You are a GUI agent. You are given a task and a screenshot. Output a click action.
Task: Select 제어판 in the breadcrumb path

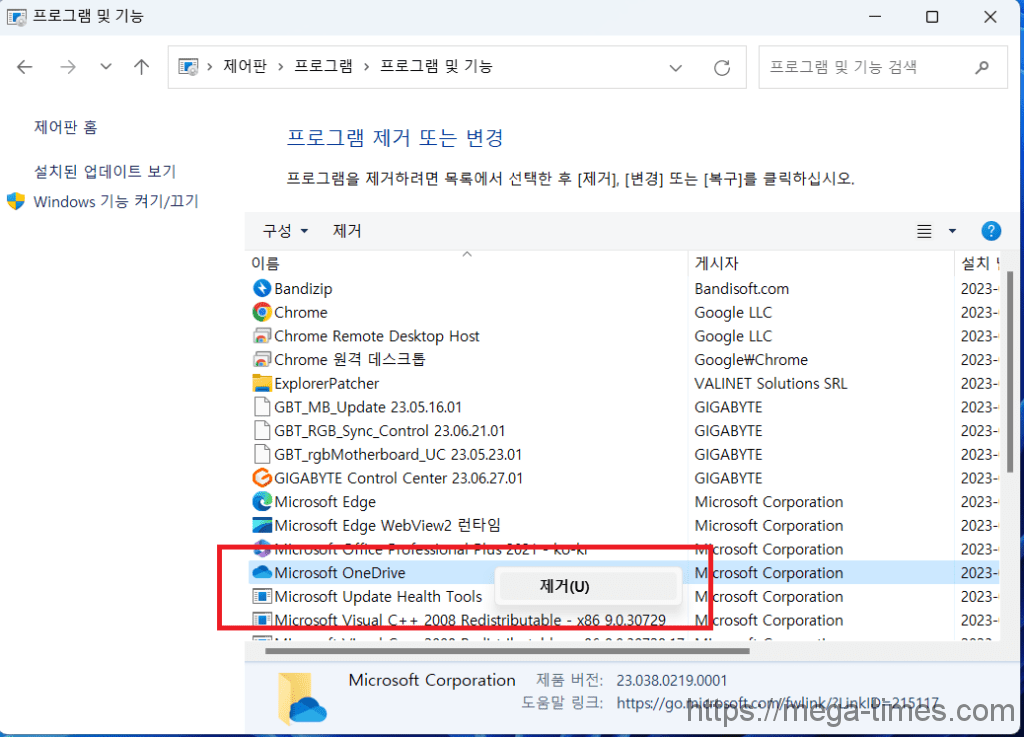click(245, 66)
